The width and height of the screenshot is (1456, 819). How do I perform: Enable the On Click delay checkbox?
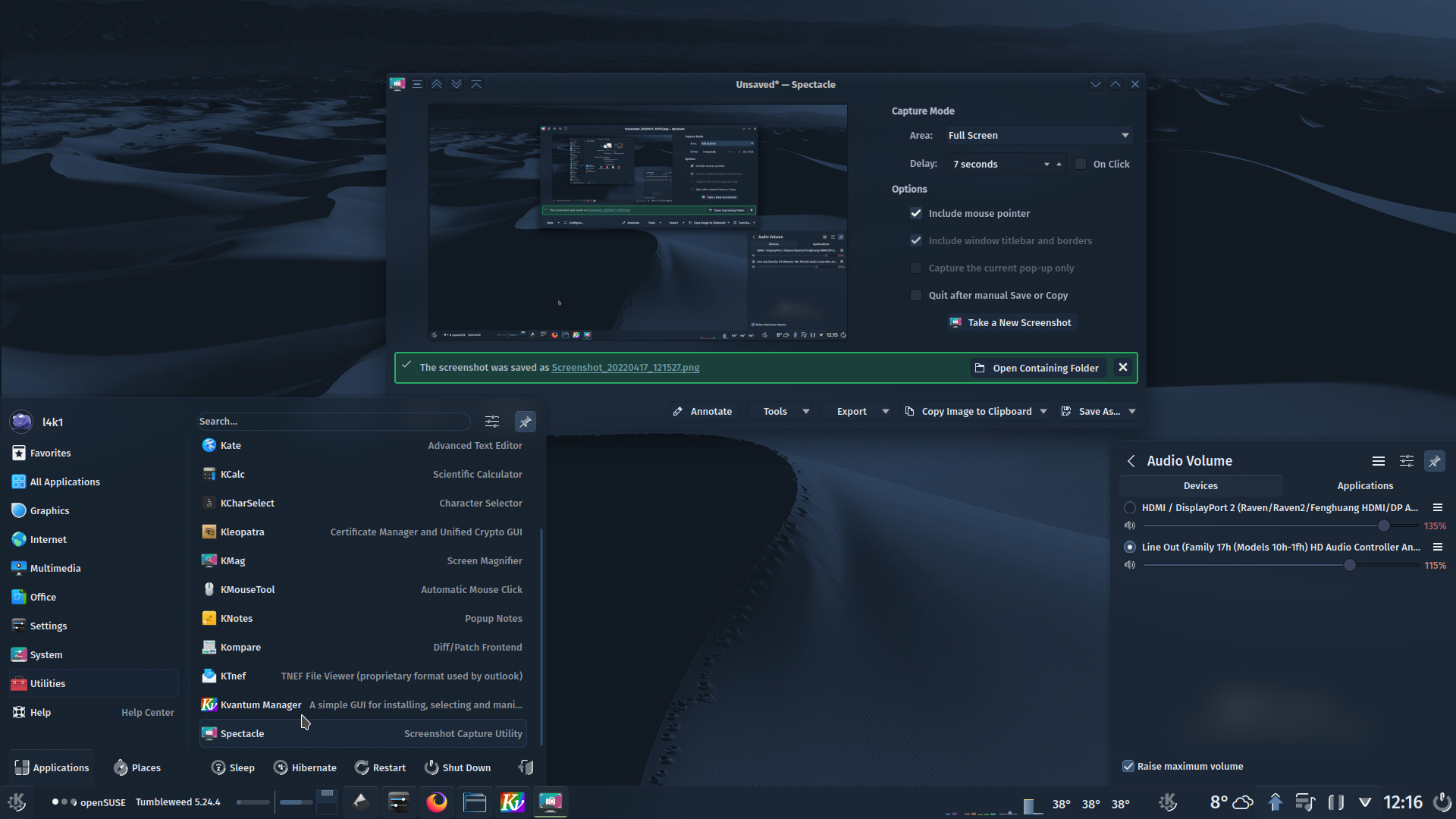click(1081, 164)
